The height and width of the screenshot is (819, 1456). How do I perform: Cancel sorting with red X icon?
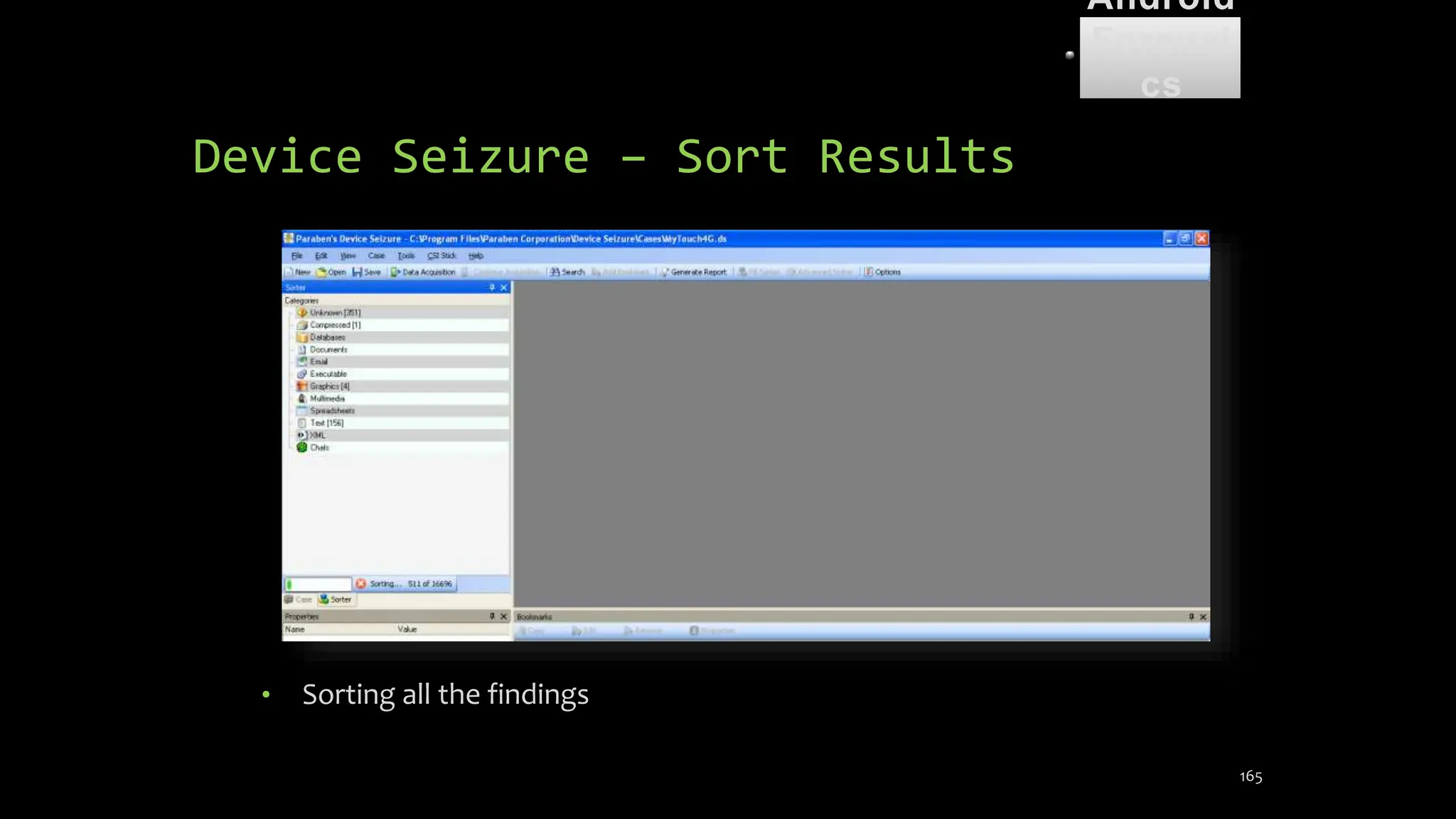point(361,584)
